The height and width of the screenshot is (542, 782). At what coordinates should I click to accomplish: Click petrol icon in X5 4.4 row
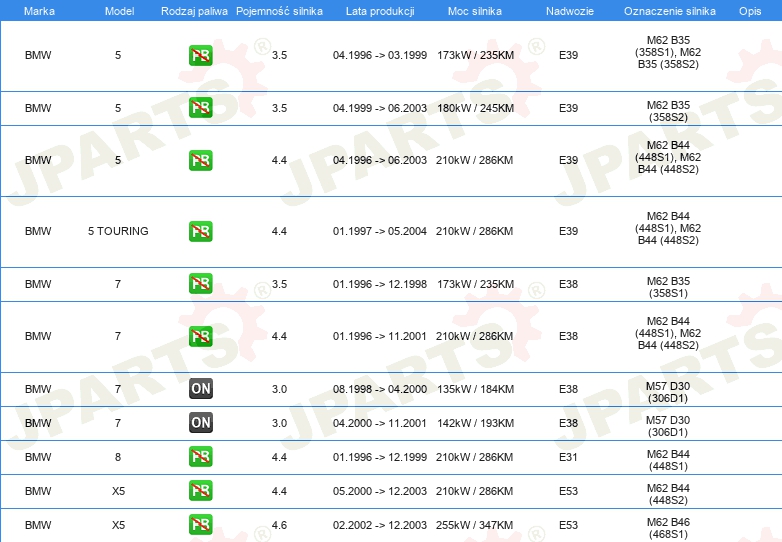[200, 491]
